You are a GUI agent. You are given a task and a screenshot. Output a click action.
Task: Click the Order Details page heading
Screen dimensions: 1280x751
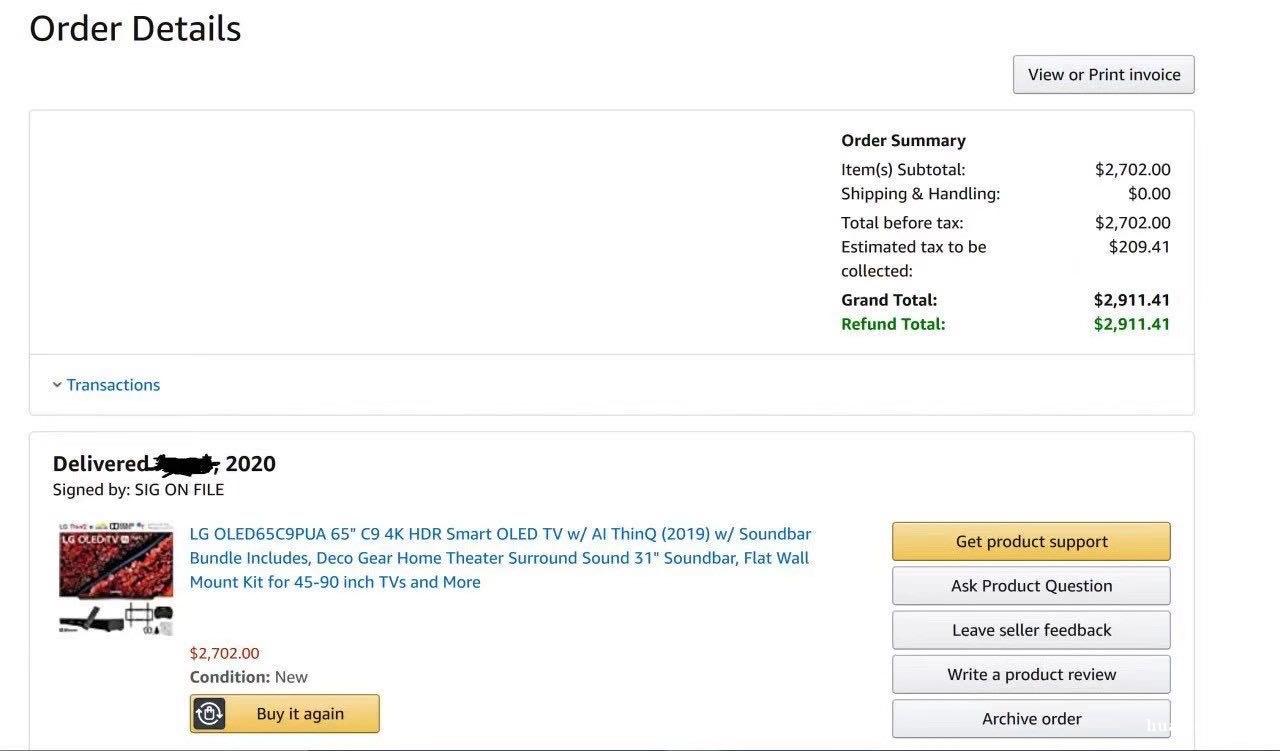click(135, 28)
